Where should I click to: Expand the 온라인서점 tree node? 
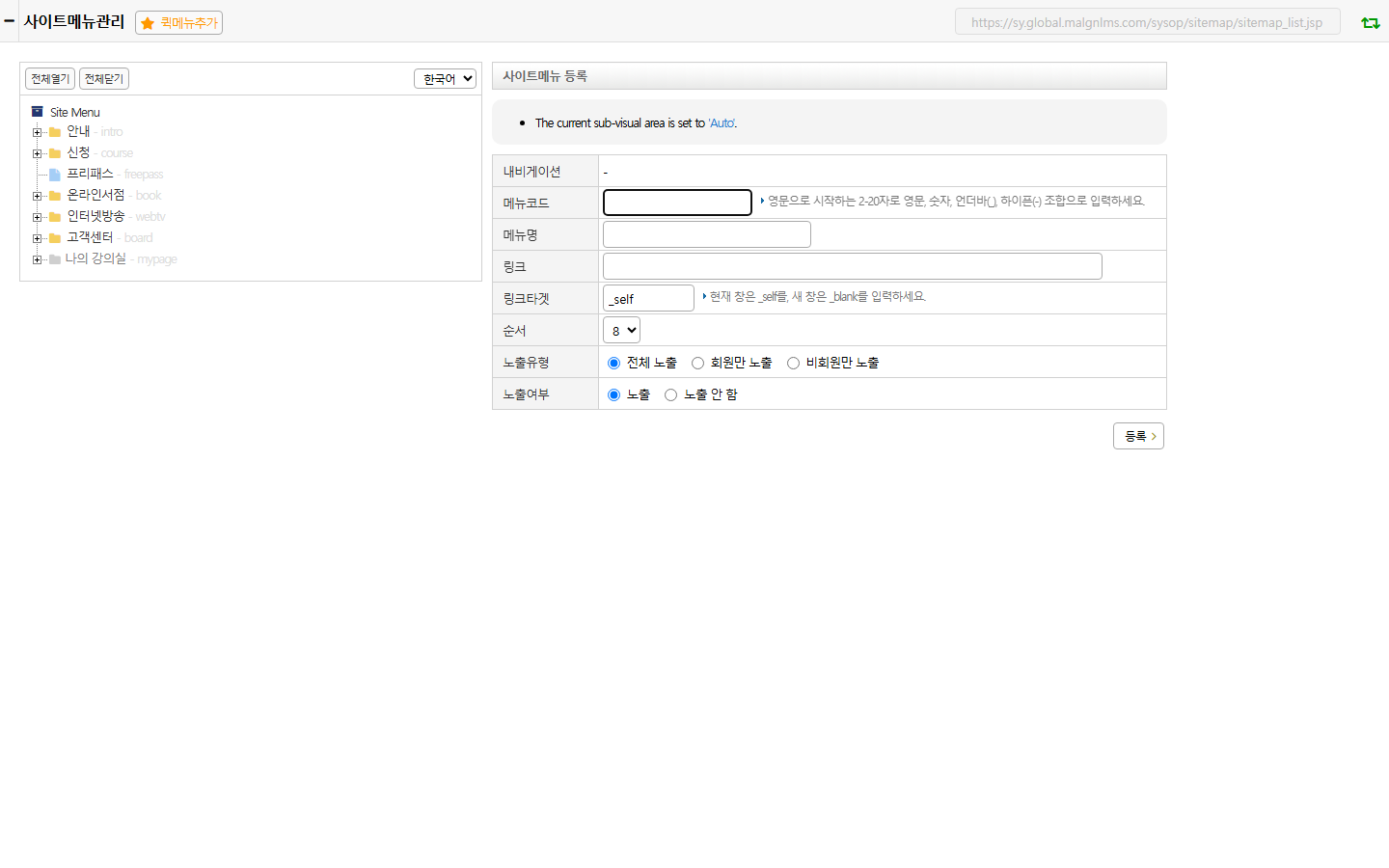(37, 196)
